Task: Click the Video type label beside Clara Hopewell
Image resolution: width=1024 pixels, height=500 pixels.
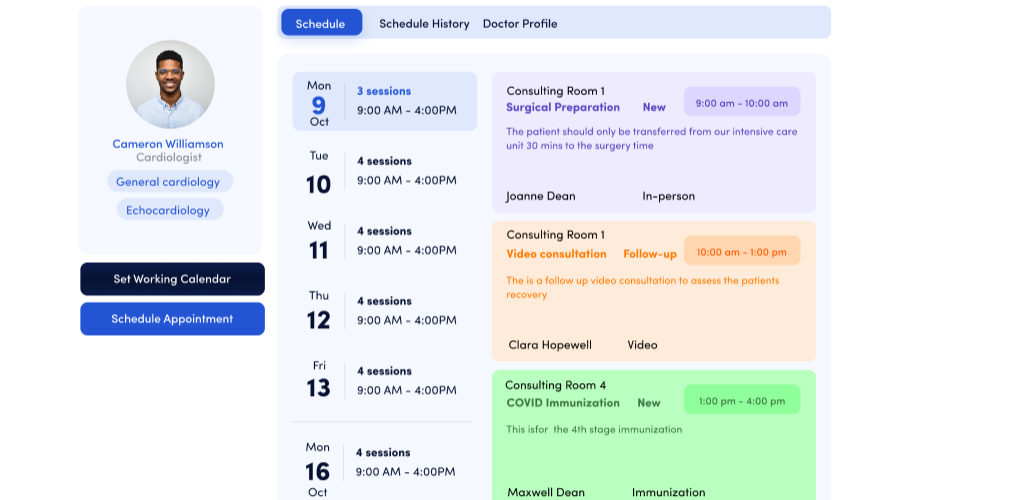Action: (643, 345)
